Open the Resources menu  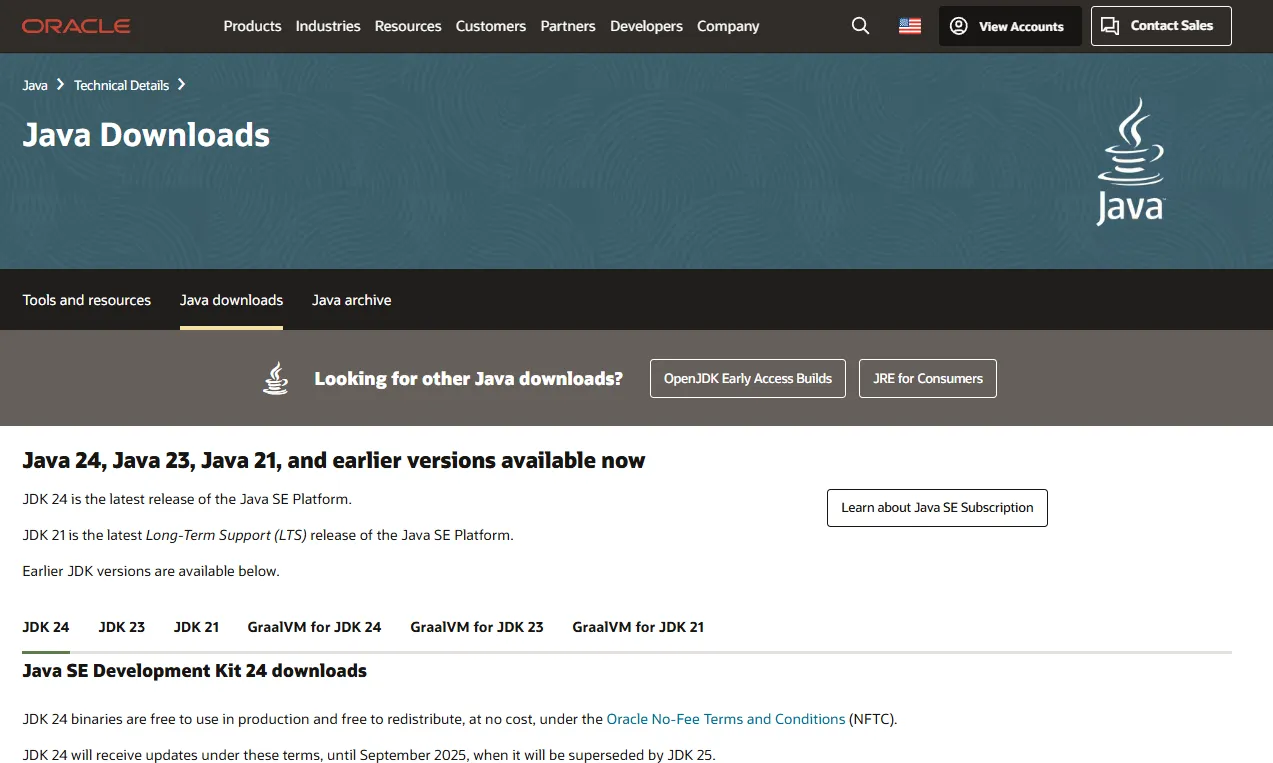(408, 26)
